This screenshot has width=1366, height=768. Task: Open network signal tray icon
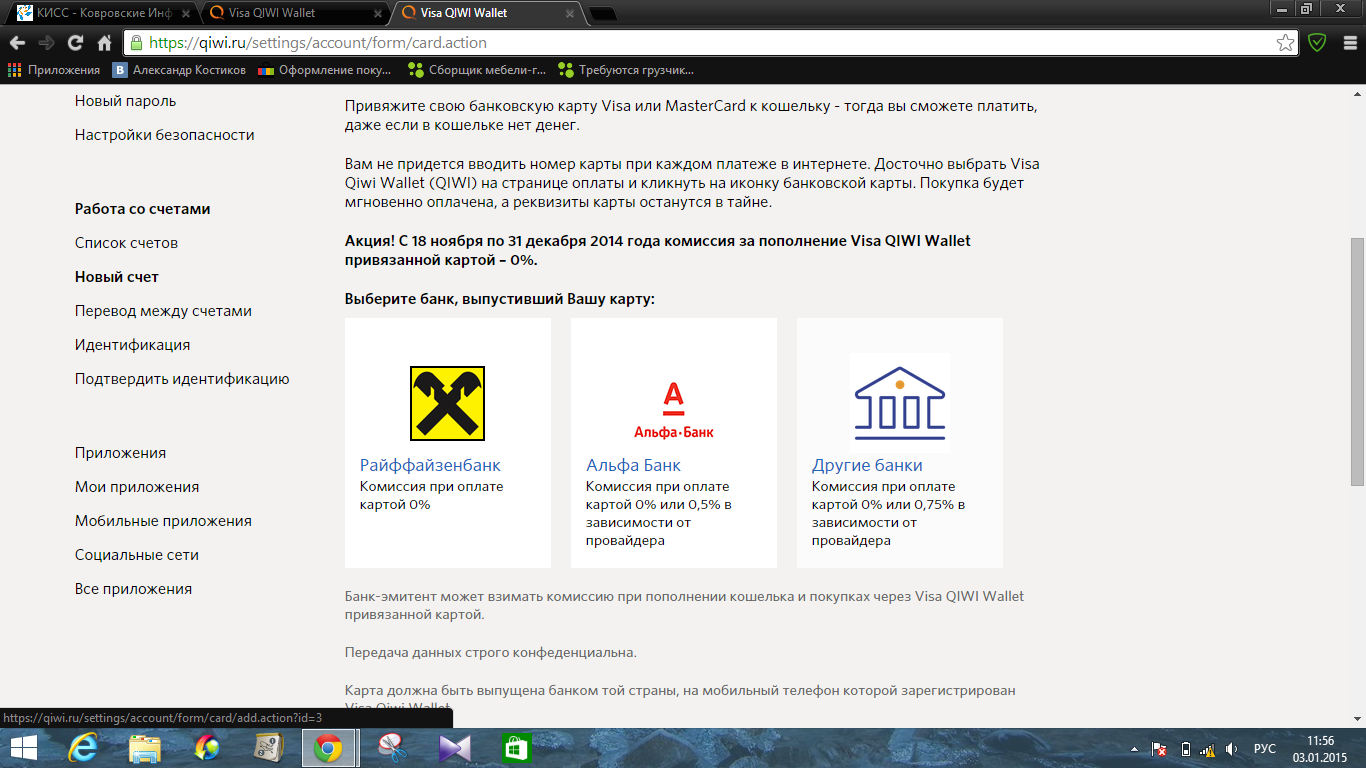coord(1207,748)
